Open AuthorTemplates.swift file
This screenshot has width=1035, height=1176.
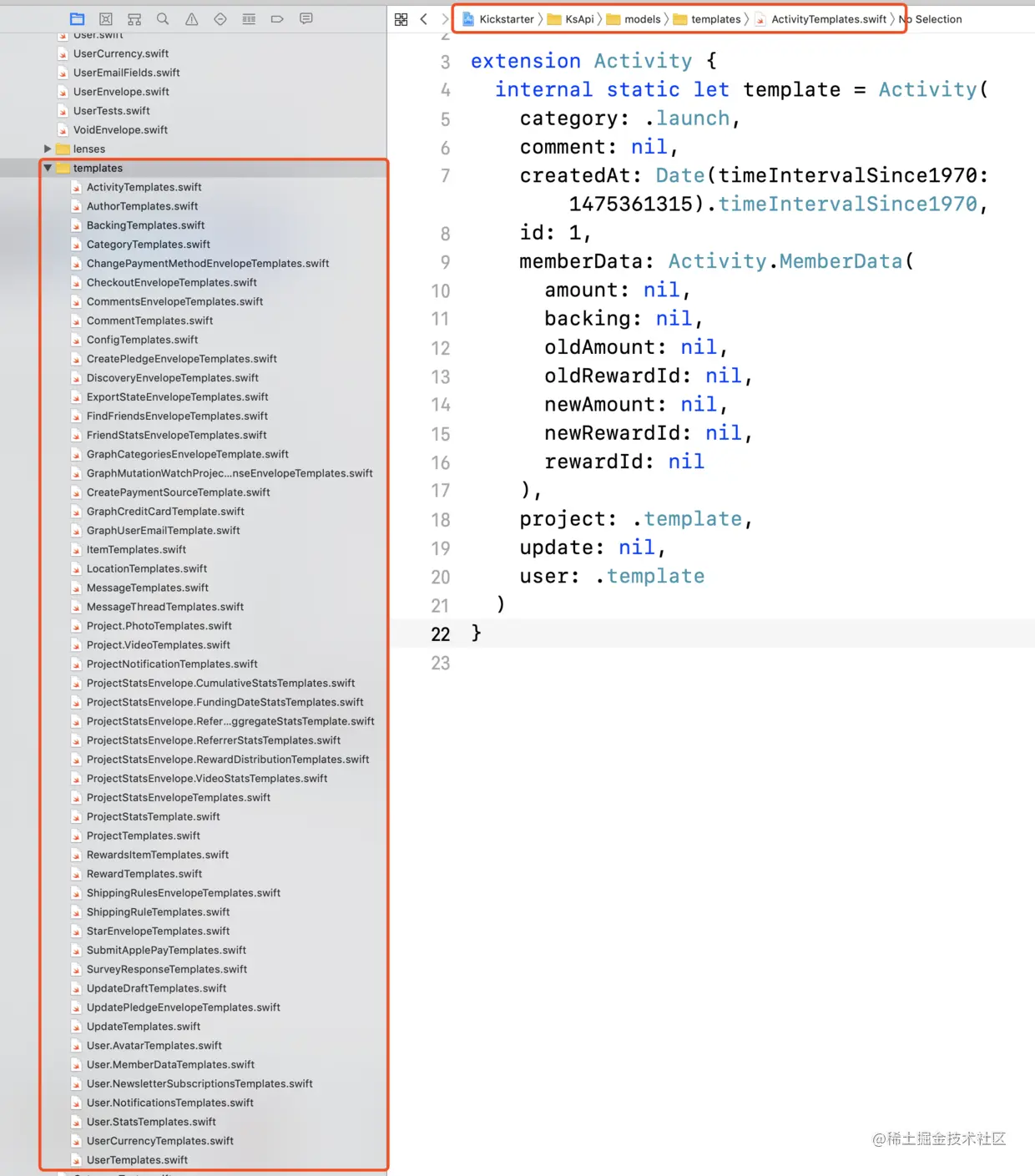coord(142,206)
